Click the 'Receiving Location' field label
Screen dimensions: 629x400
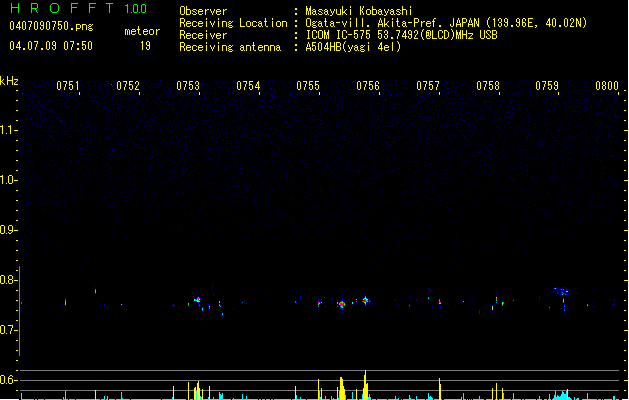point(233,23)
